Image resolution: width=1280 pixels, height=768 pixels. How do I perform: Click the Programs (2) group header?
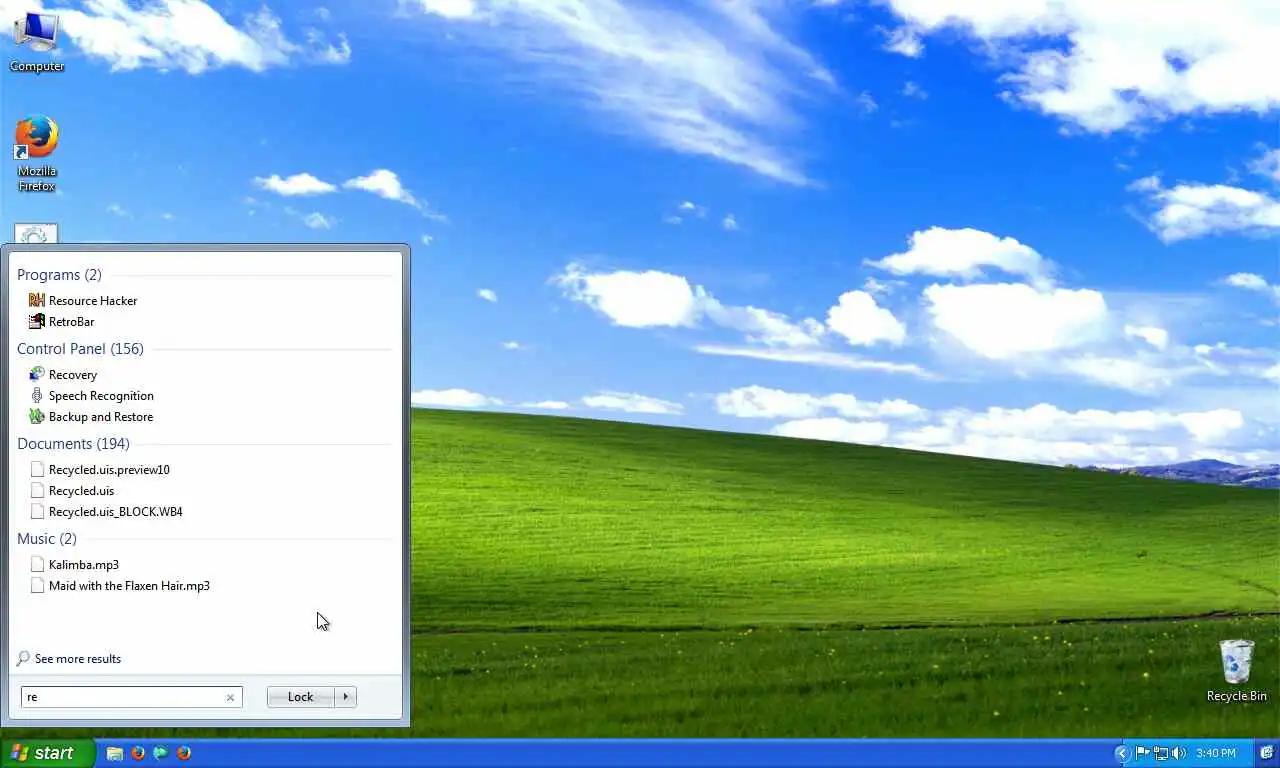point(59,274)
